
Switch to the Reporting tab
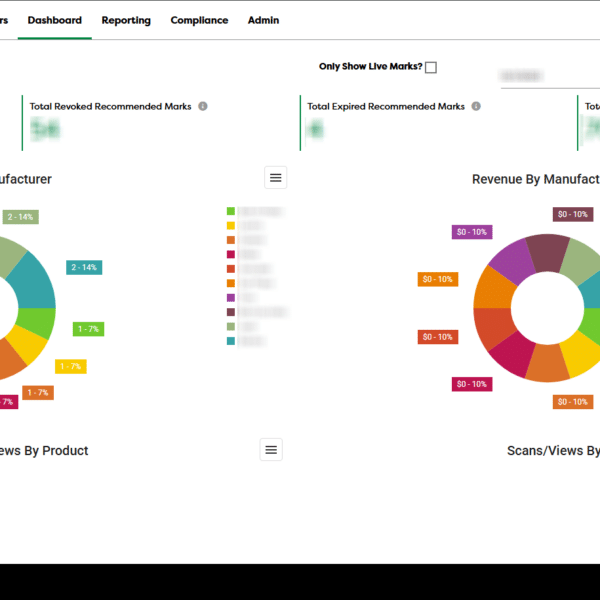(126, 20)
